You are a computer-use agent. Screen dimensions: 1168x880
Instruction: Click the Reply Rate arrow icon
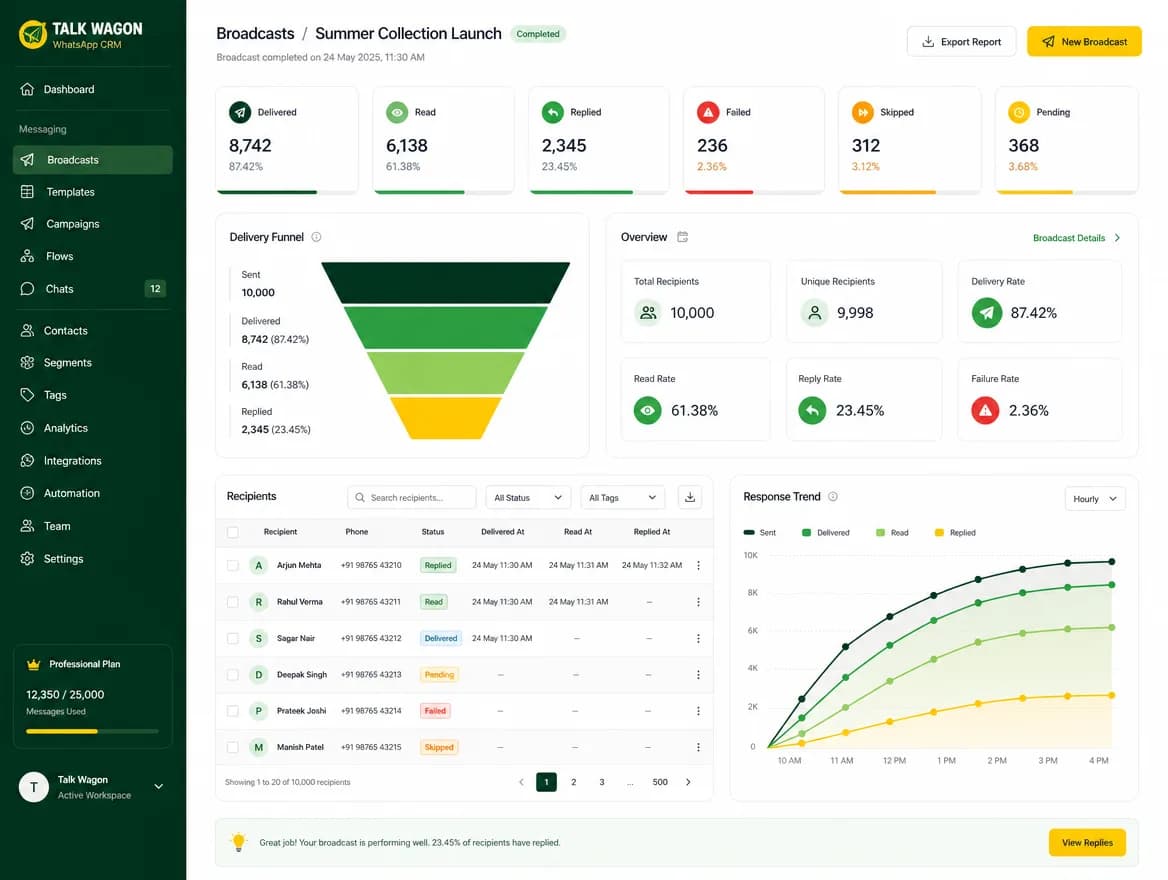click(812, 411)
